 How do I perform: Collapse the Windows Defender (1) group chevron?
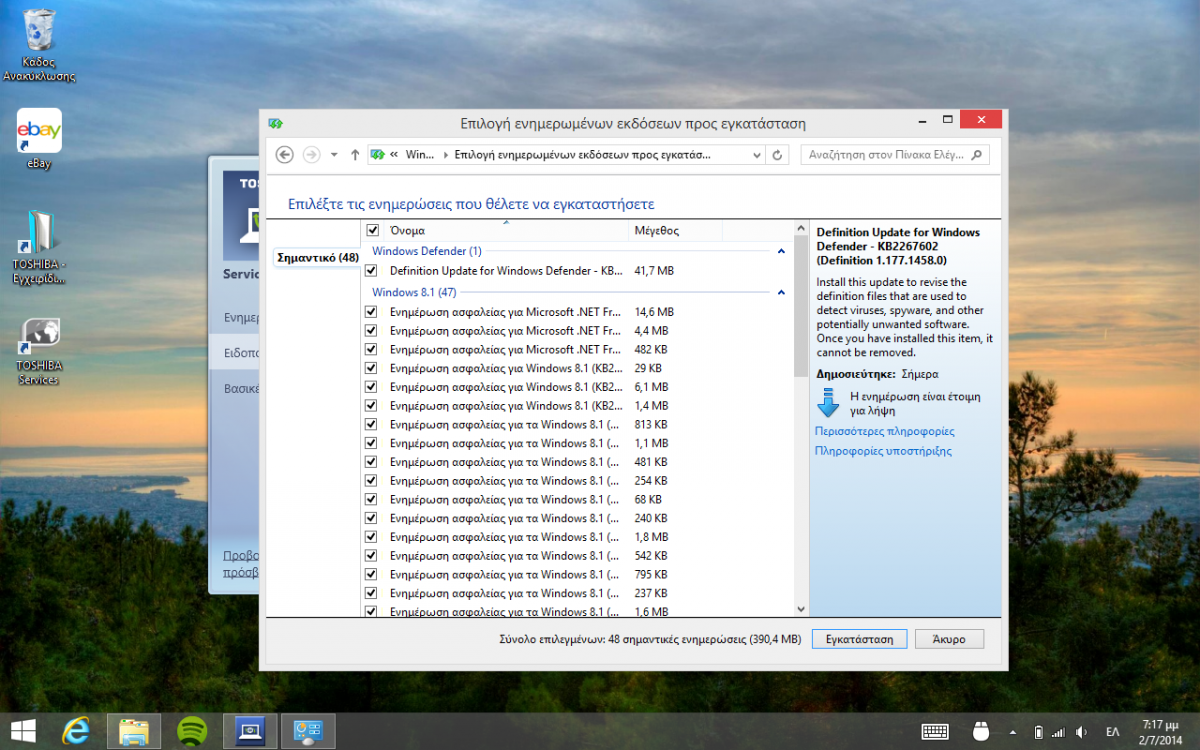(781, 251)
